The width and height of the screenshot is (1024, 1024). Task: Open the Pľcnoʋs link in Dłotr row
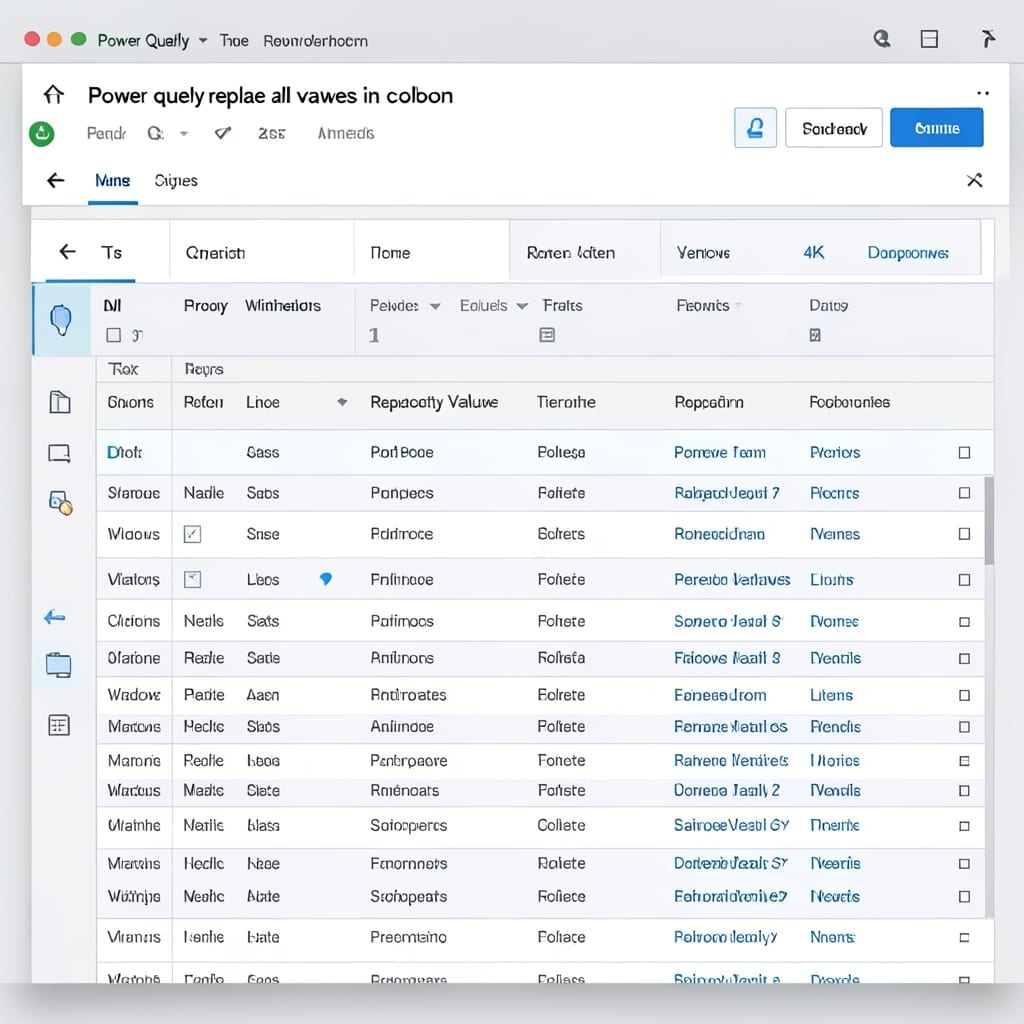pos(835,453)
